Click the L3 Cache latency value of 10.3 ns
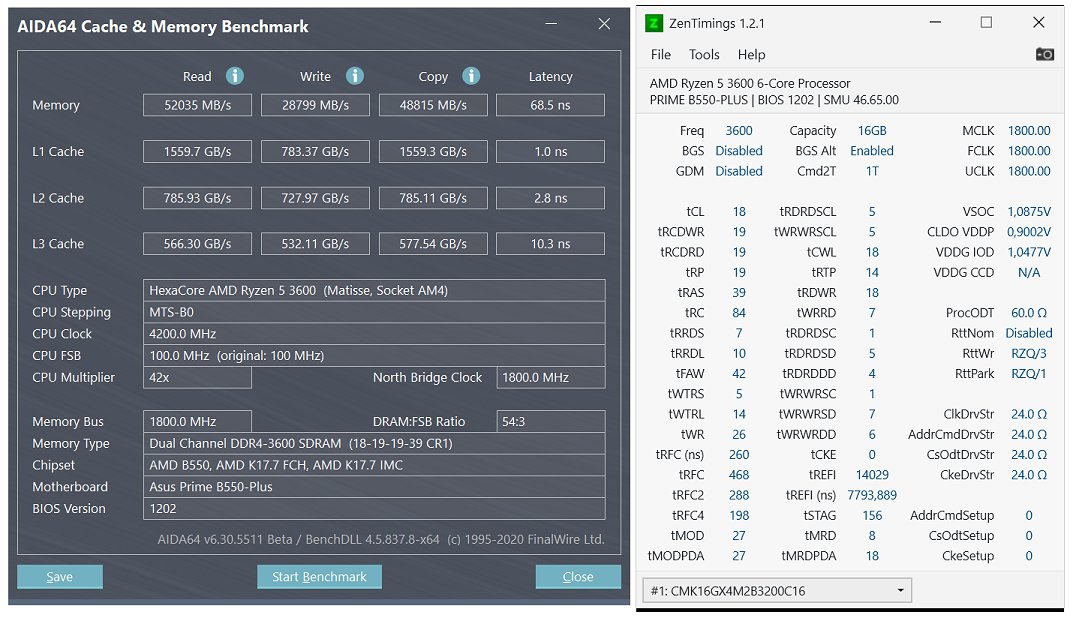 tap(548, 243)
